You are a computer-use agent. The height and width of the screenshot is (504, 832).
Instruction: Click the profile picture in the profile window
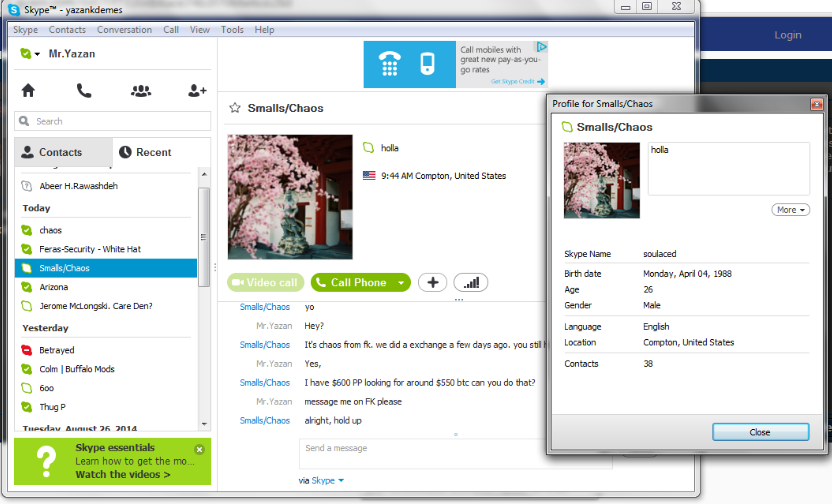point(602,180)
